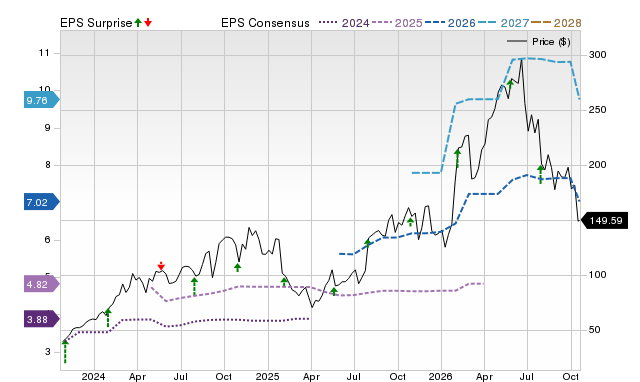Click the 2026 EPS consensus legend entry
Screen dimensions: 640x382
click(450, 23)
